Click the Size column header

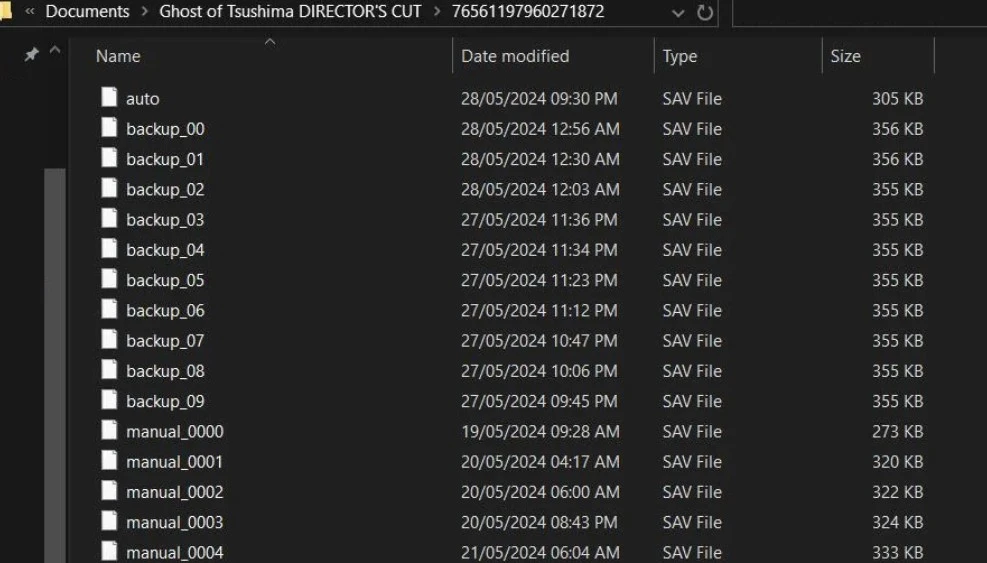pyautogui.click(x=845, y=56)
